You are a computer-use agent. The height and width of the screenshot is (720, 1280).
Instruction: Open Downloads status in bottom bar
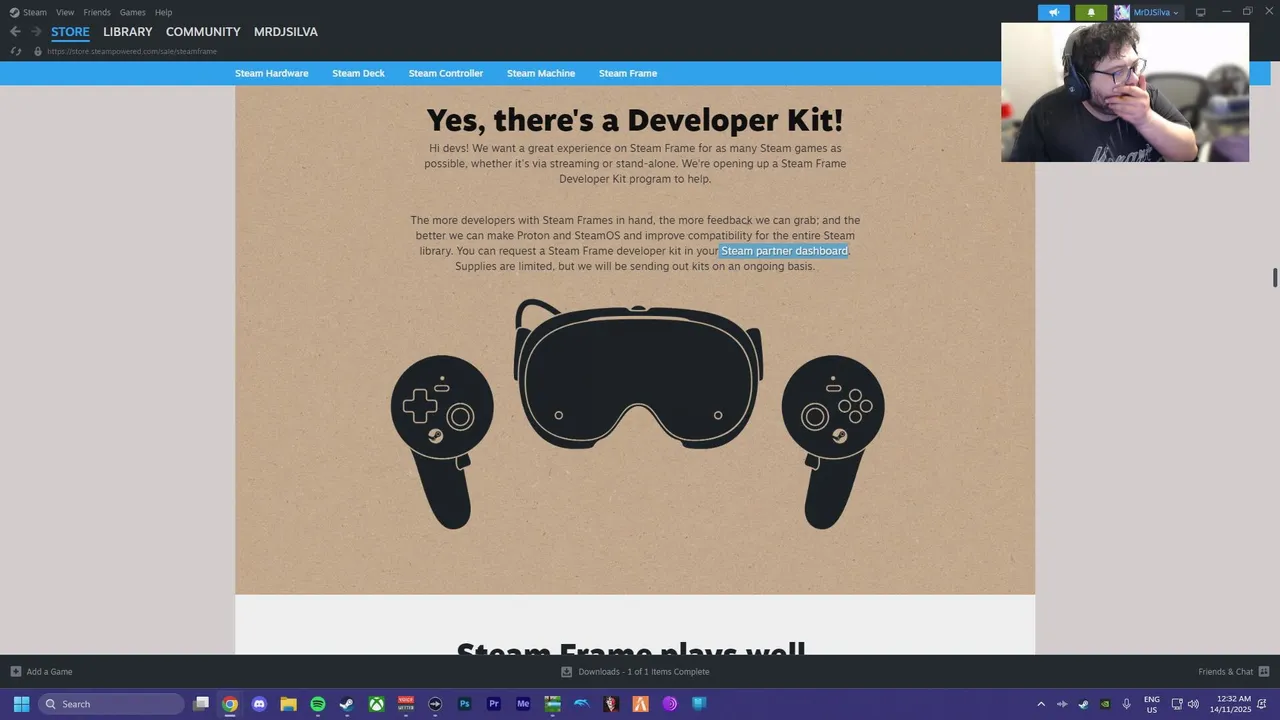pyautogui.click(x=635, y=672)
